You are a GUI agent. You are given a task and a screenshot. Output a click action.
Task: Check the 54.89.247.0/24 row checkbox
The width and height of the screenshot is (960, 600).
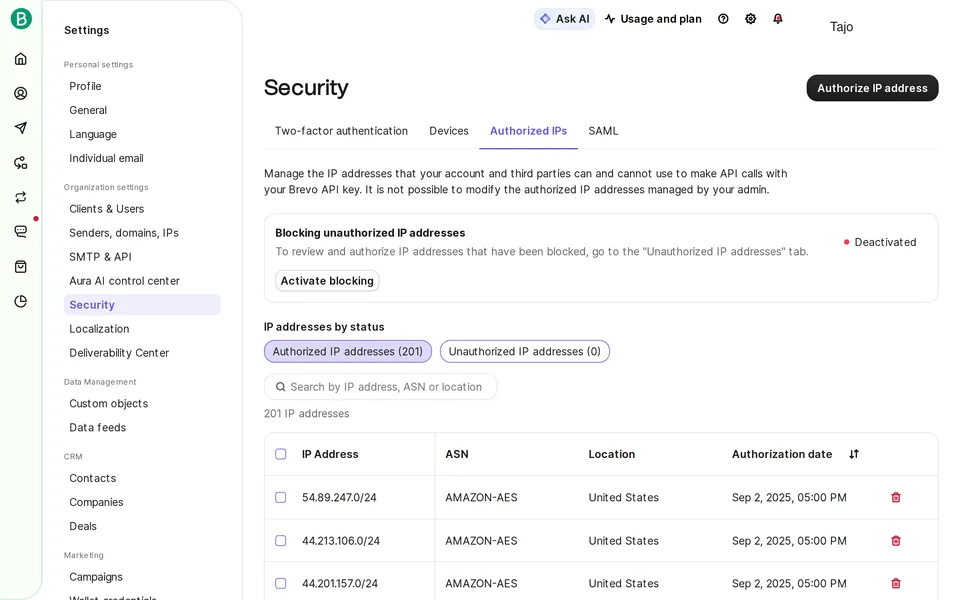280,497
